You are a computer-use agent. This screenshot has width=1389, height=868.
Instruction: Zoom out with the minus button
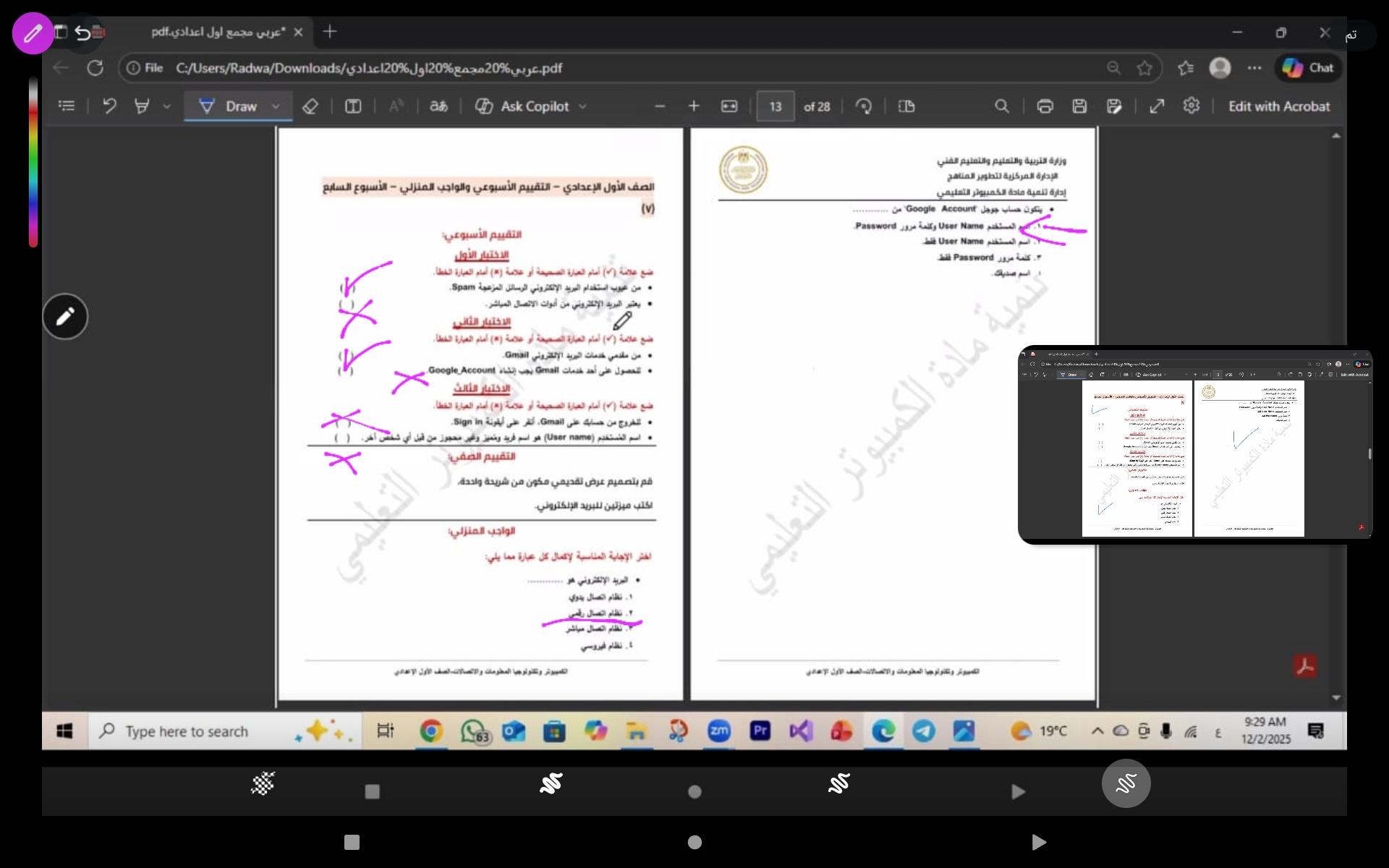click(x=659, y=106)
